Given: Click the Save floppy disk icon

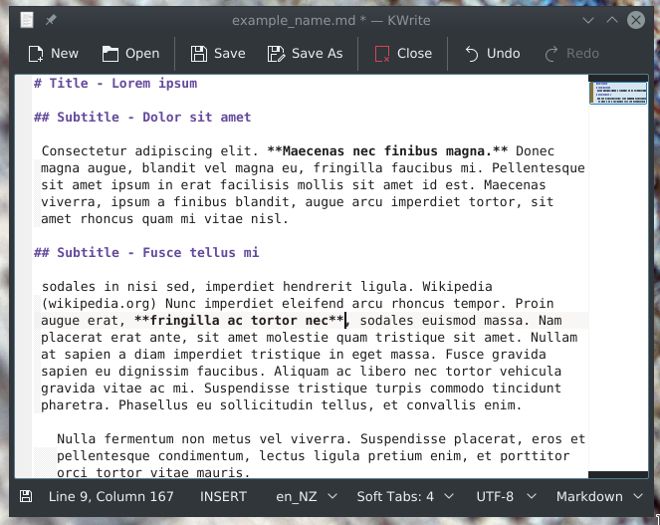Looking at the screenshot, I should (199, 54).
